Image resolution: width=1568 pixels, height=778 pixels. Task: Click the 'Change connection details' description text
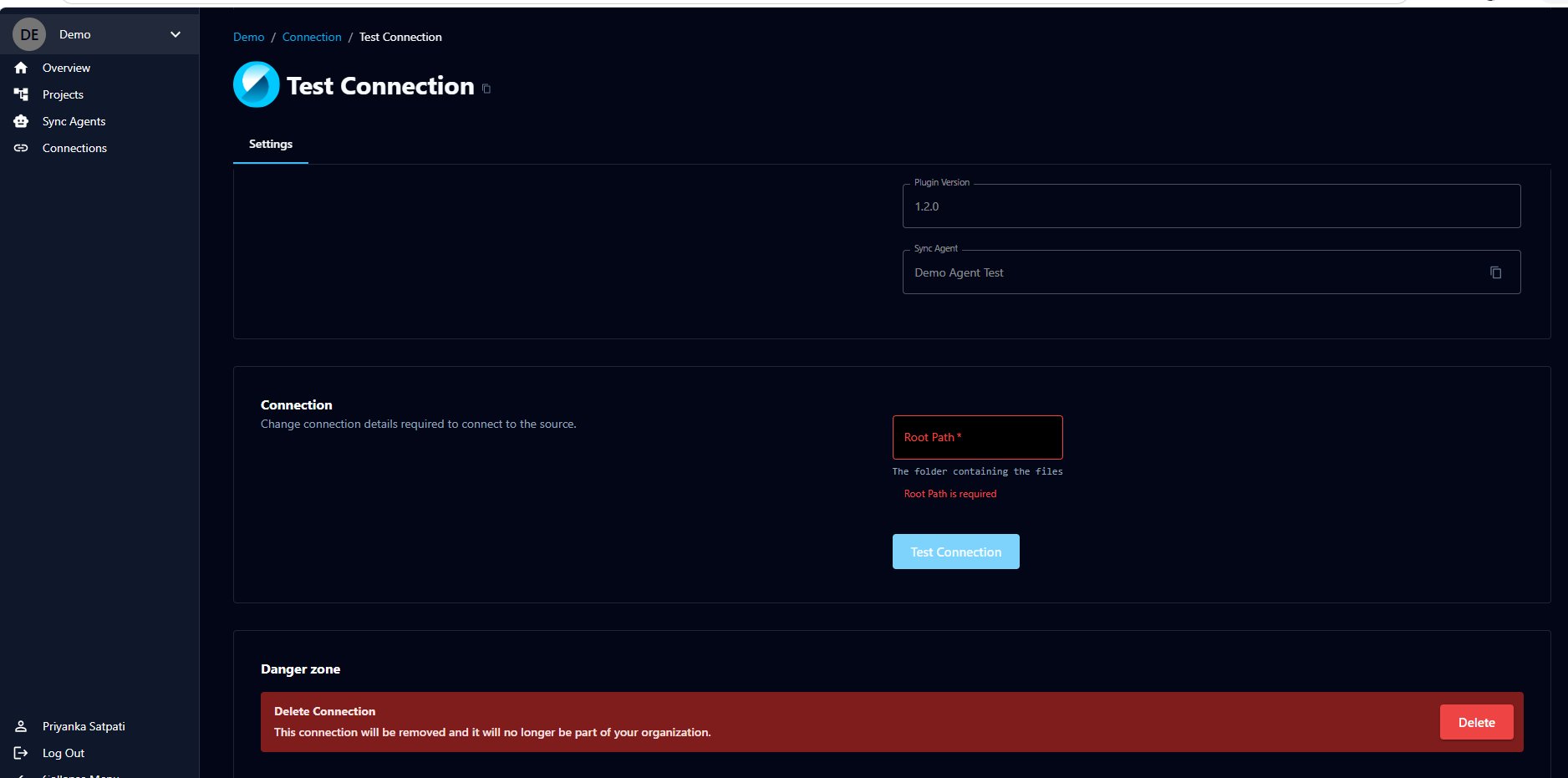pyautogui.click(x=418, y=424)
